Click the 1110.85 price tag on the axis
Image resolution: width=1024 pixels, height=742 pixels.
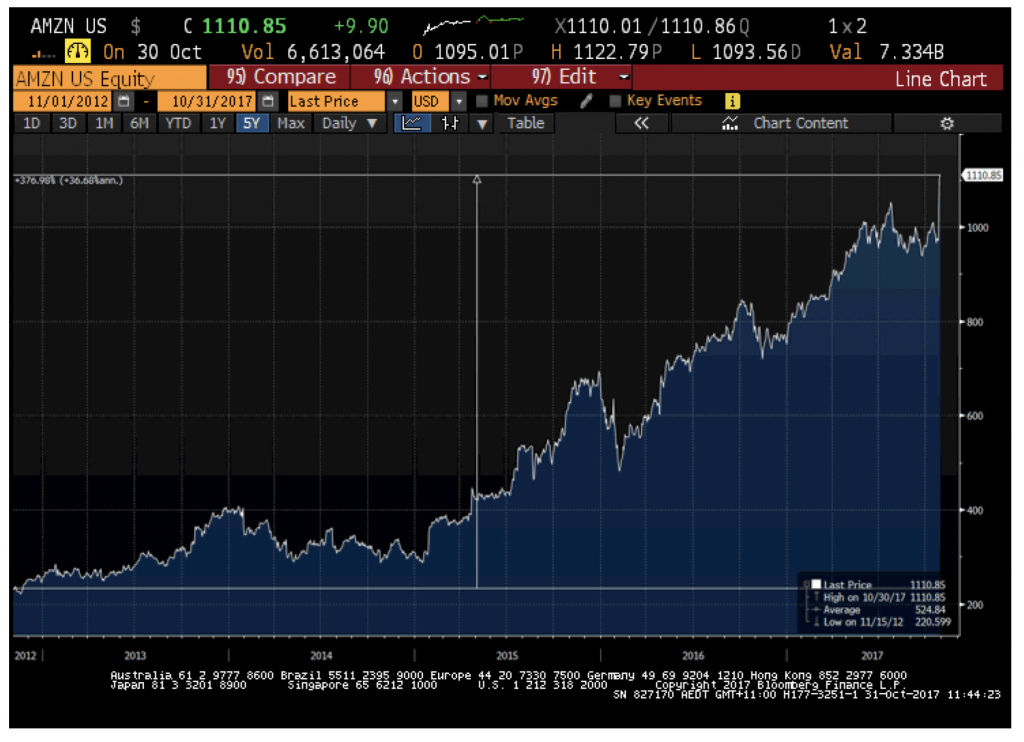(x=983, y=175)
